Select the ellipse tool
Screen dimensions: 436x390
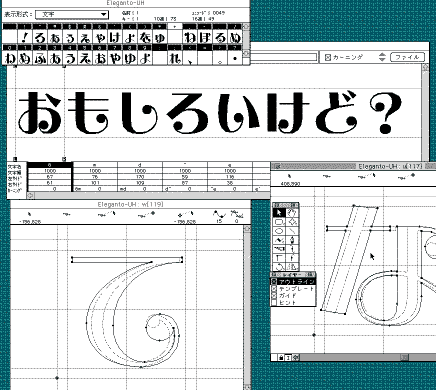(x=279, y=231)
